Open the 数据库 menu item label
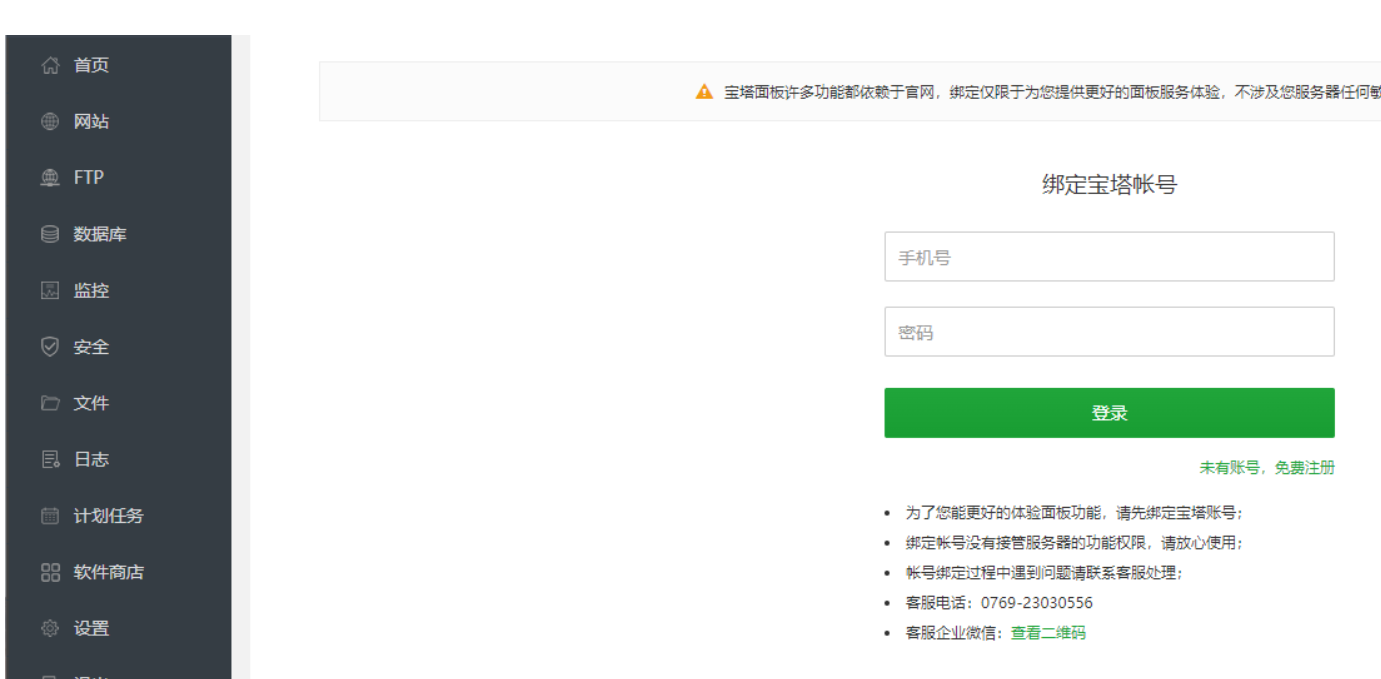Viewport: 1381px width, 679px height. pos(100,235)
